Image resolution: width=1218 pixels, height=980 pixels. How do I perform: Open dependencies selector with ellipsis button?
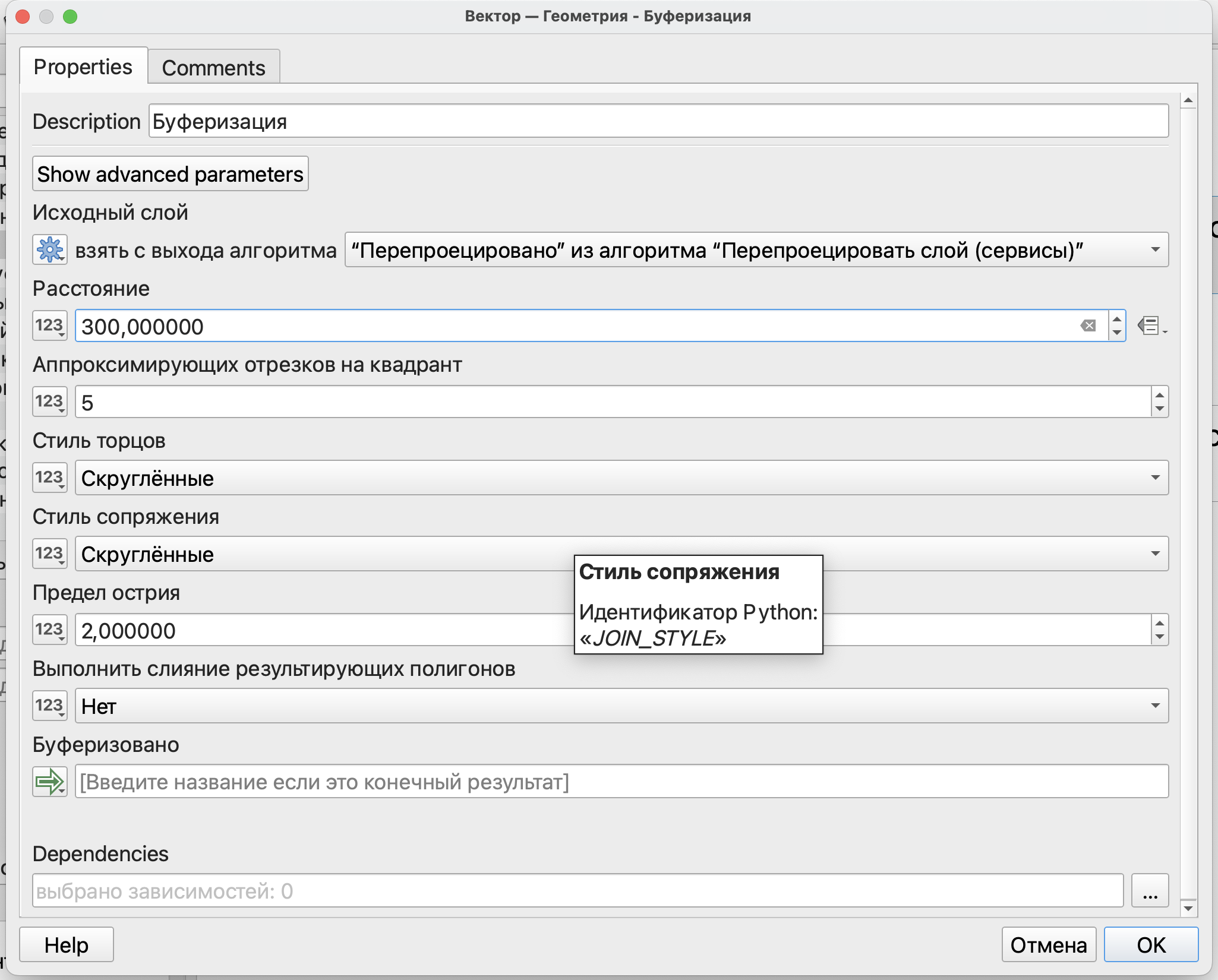(x=1150, y=891)
